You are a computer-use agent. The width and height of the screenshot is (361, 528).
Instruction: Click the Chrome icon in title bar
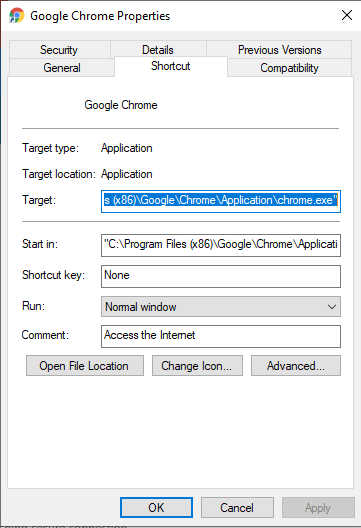coord(17,15)
